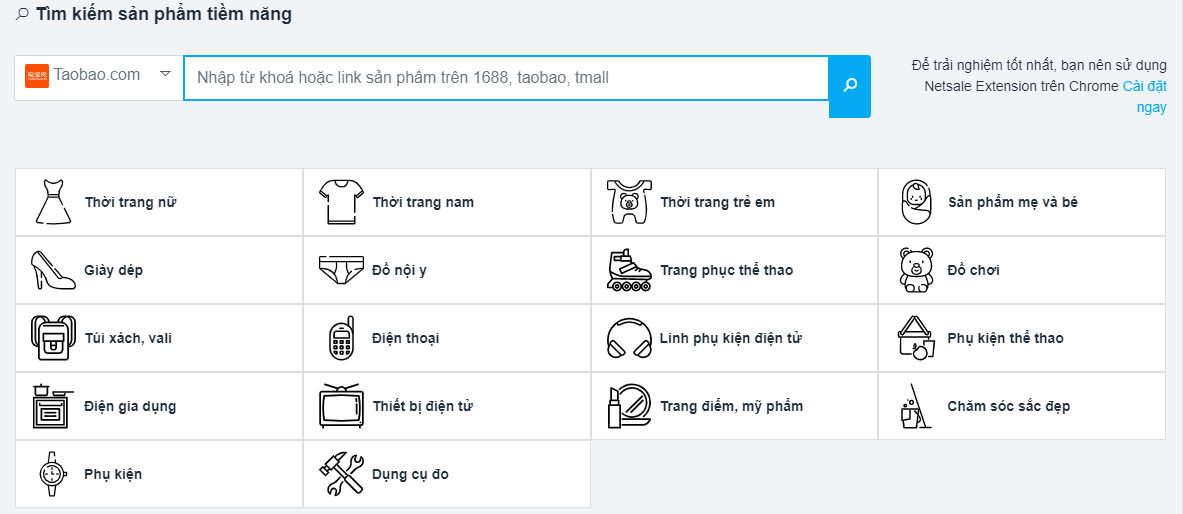The width and height of the screenshot is (1183, 514).
Task: Select the roller skate Trang phục thể thao icon
Action: (628, 270)
